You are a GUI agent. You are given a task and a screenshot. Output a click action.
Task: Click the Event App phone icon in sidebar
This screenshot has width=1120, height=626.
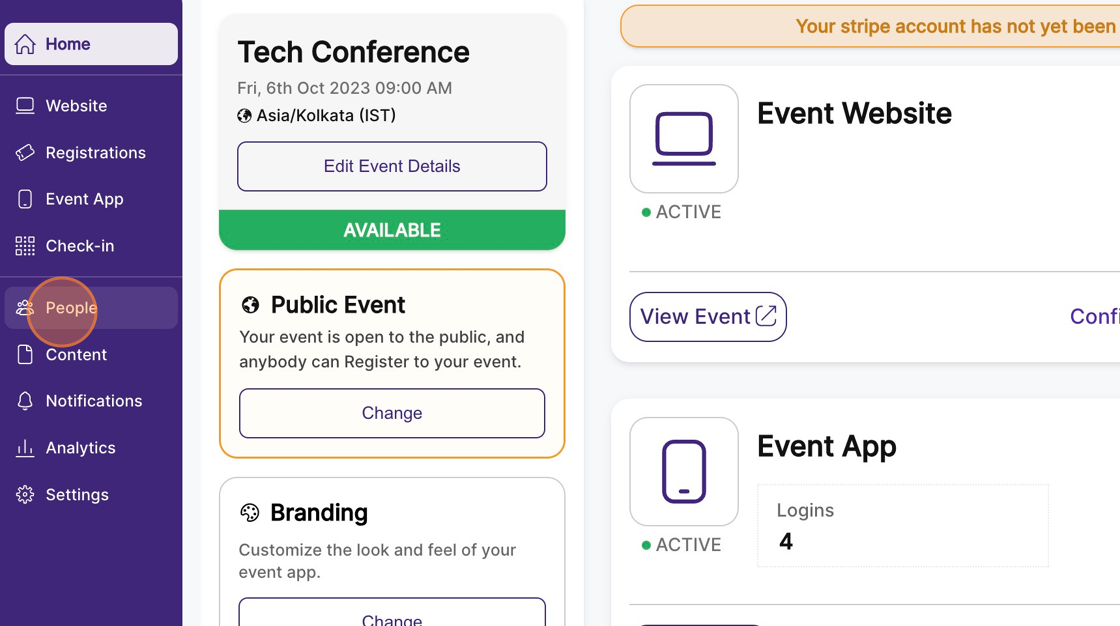tap(25, 199)
